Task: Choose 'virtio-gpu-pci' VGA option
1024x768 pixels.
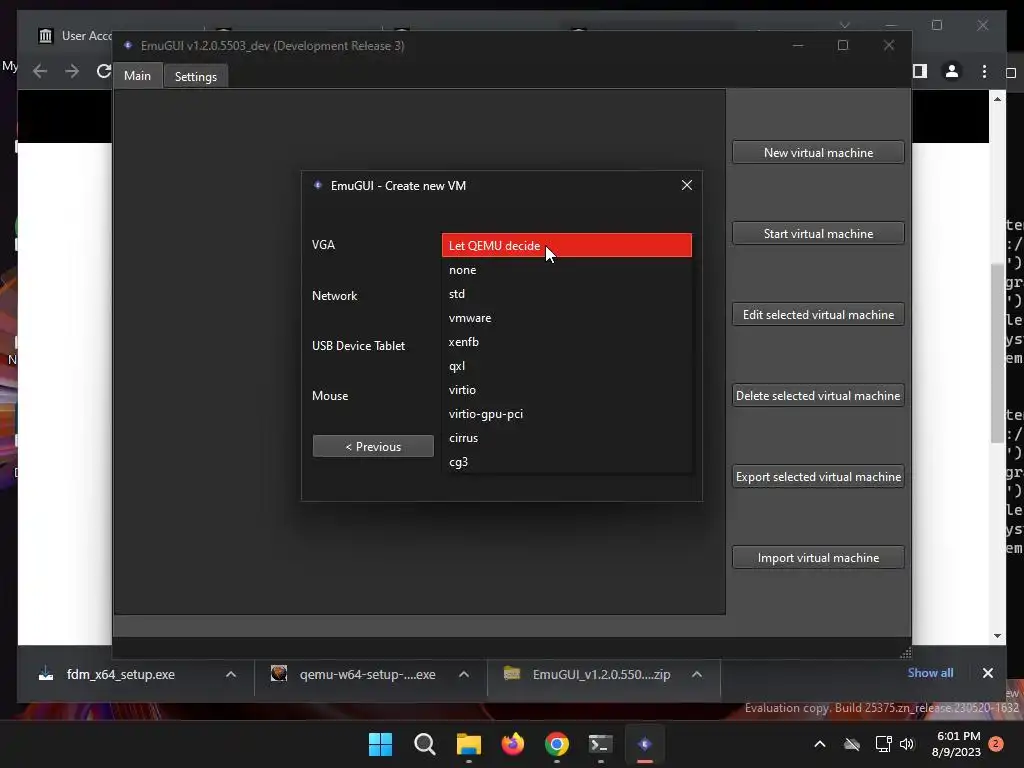Action: tap(566, 414)
